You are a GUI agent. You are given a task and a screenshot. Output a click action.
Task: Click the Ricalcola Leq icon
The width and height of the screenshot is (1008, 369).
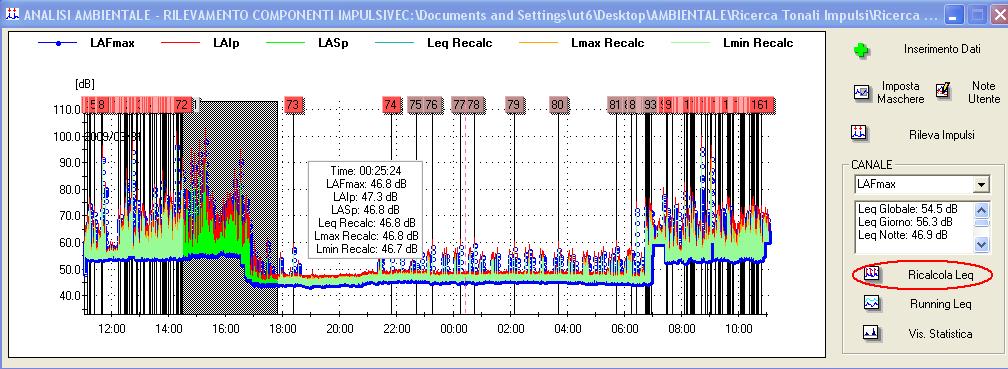click(x=872, y=274)
